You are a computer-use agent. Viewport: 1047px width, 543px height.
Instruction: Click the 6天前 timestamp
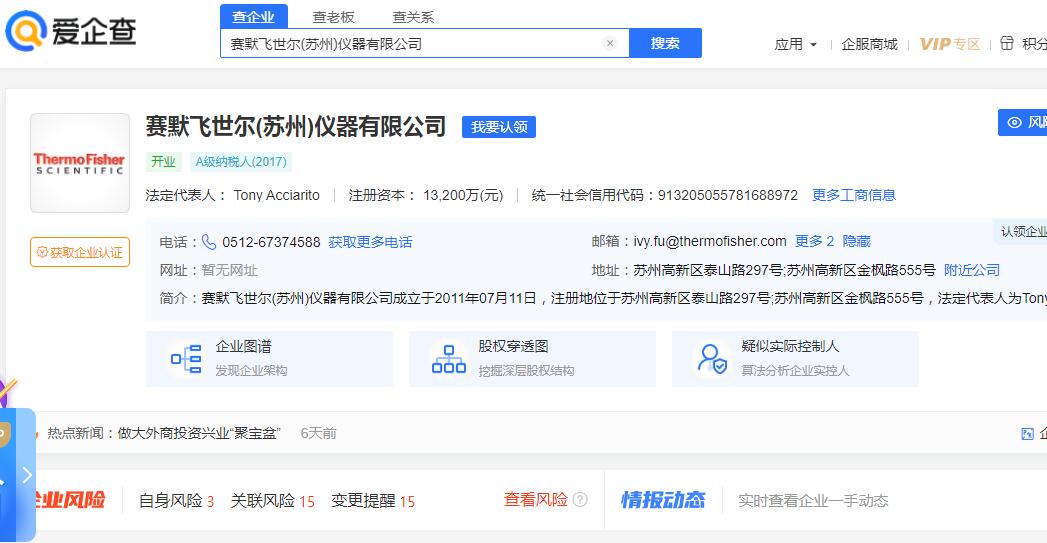click(319, 433)
